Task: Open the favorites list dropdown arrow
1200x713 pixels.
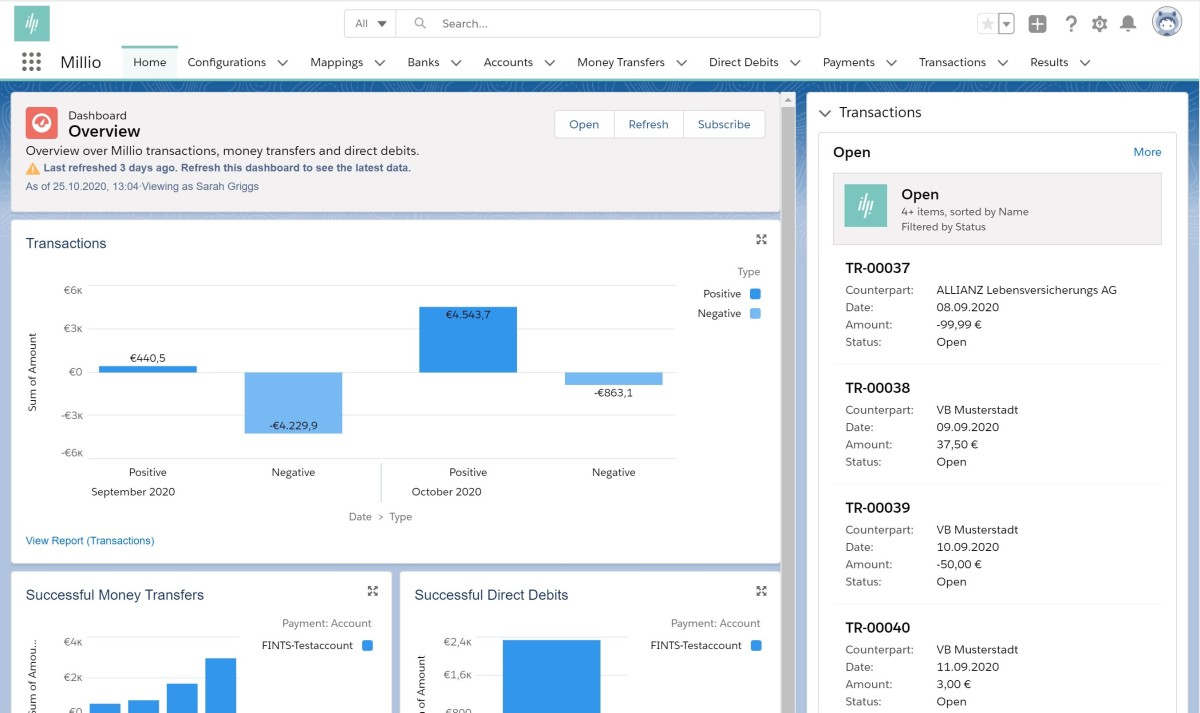Action: (1007, 24)
